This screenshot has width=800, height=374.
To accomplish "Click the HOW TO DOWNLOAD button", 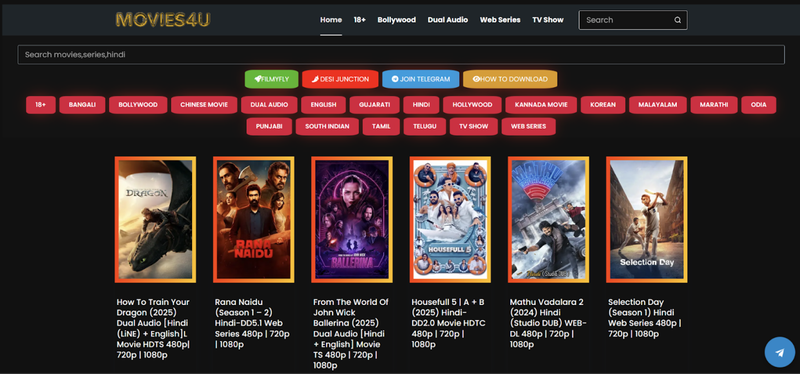I will point(510,79).
